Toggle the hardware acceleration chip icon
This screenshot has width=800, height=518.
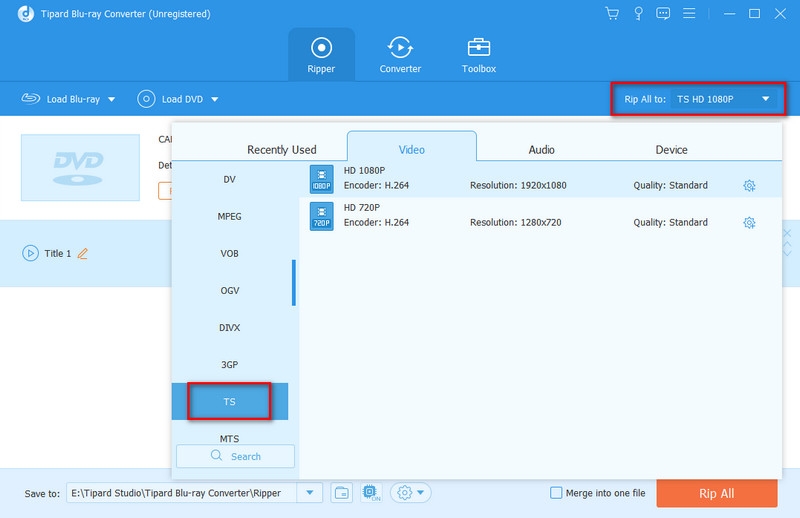tap(371, 493)
